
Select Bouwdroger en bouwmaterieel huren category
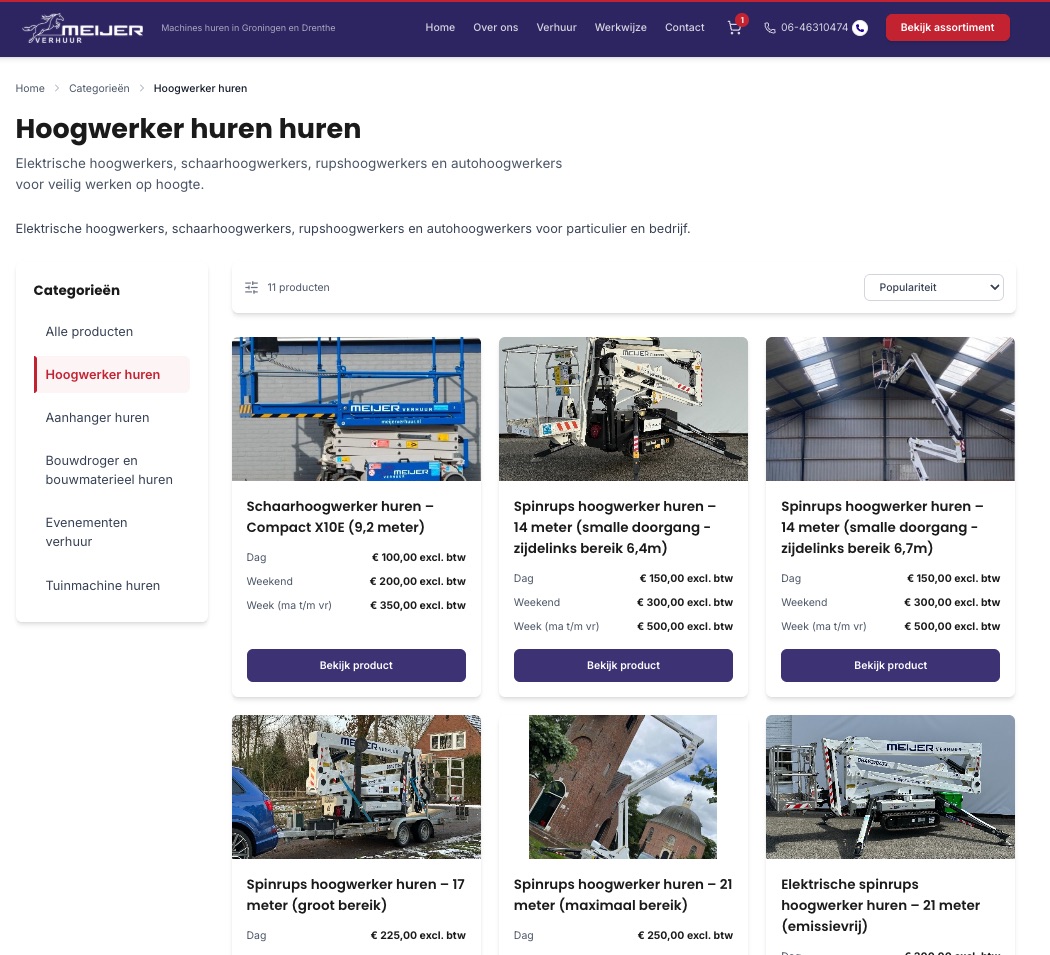[112, 470]
